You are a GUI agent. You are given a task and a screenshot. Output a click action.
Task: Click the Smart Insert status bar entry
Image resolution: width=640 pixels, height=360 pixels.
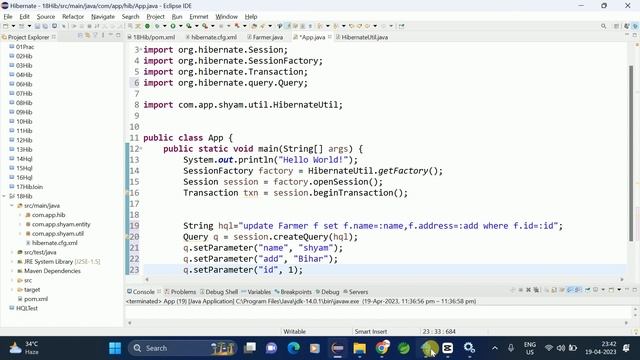tap(371, 331)
